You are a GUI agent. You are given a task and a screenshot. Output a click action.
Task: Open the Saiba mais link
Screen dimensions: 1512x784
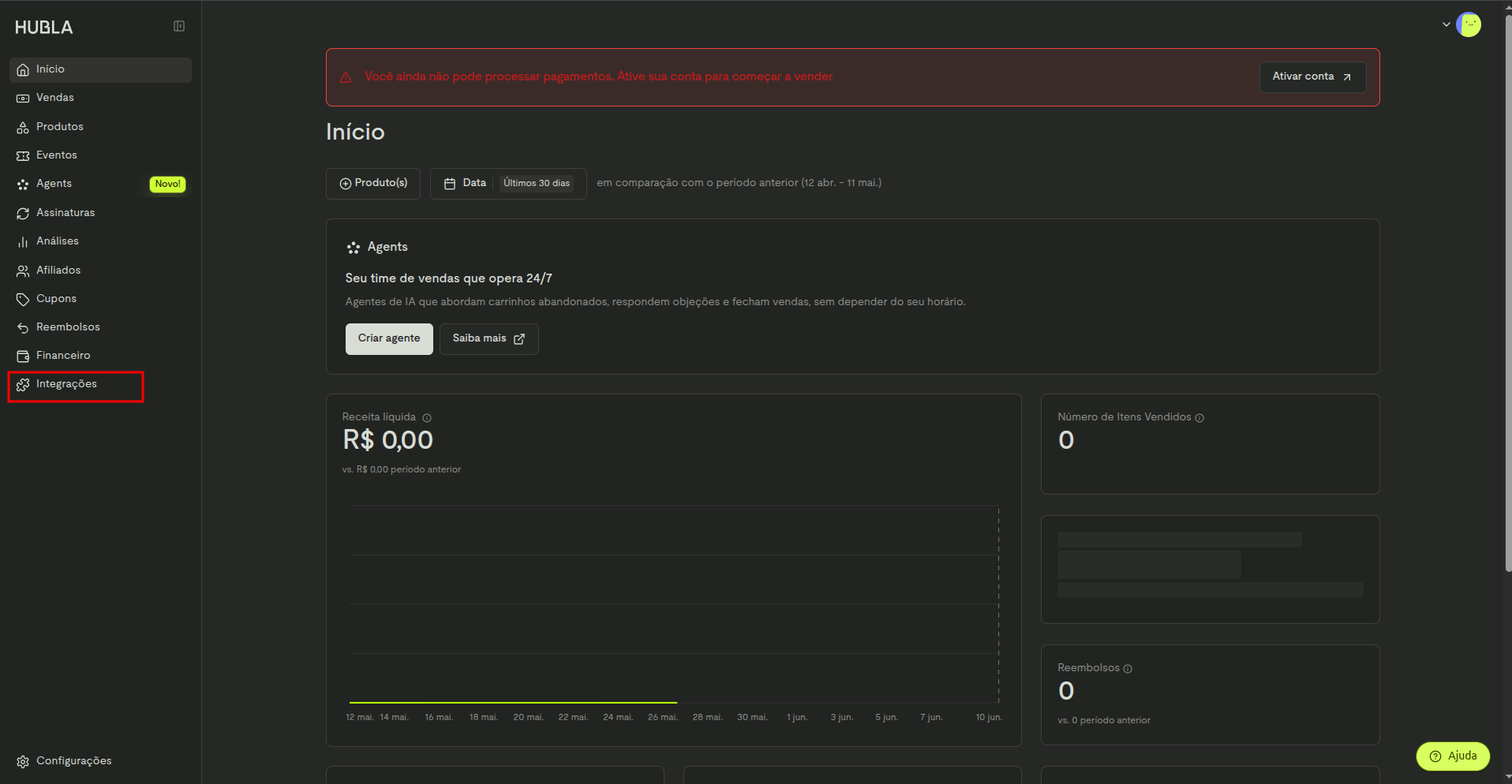(x=488, y=339)
